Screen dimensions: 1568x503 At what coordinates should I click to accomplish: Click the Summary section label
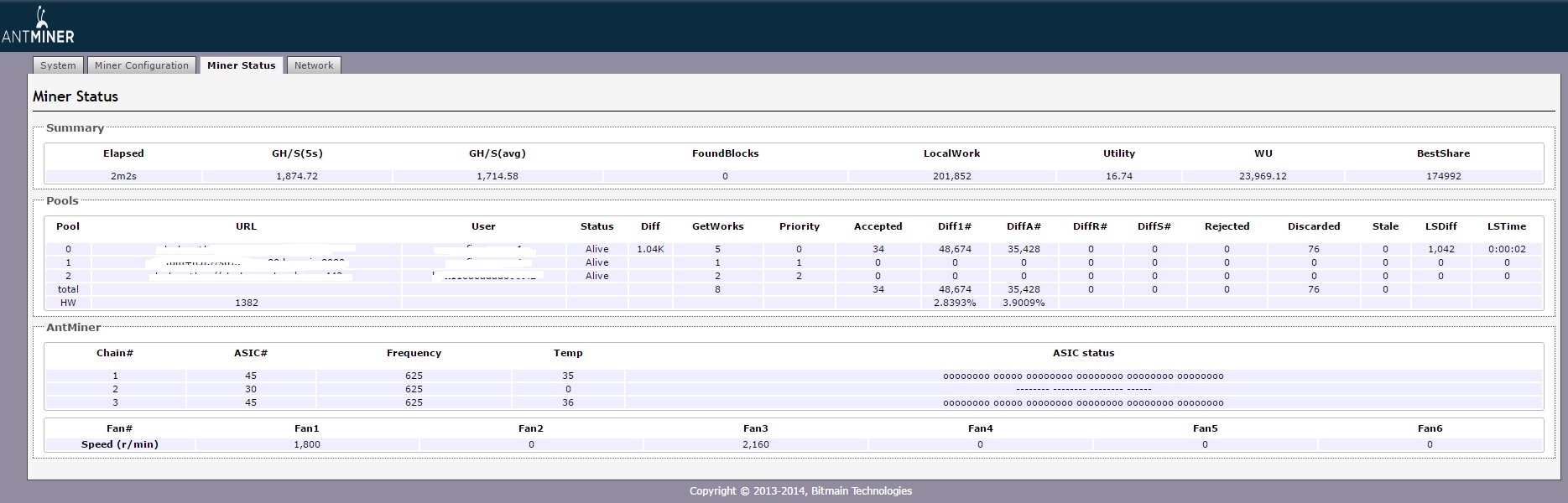coord(75,128)
